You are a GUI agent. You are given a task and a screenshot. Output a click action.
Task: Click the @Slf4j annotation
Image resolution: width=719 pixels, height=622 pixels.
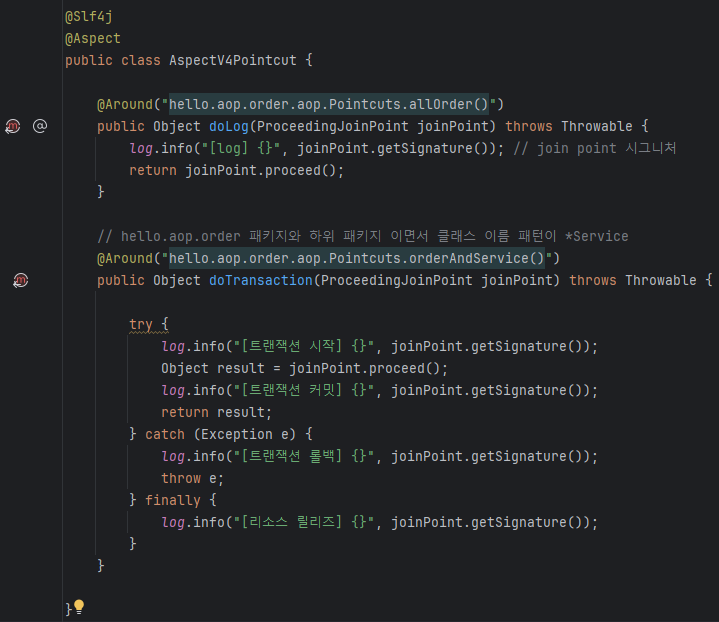(x=88, y=17)
